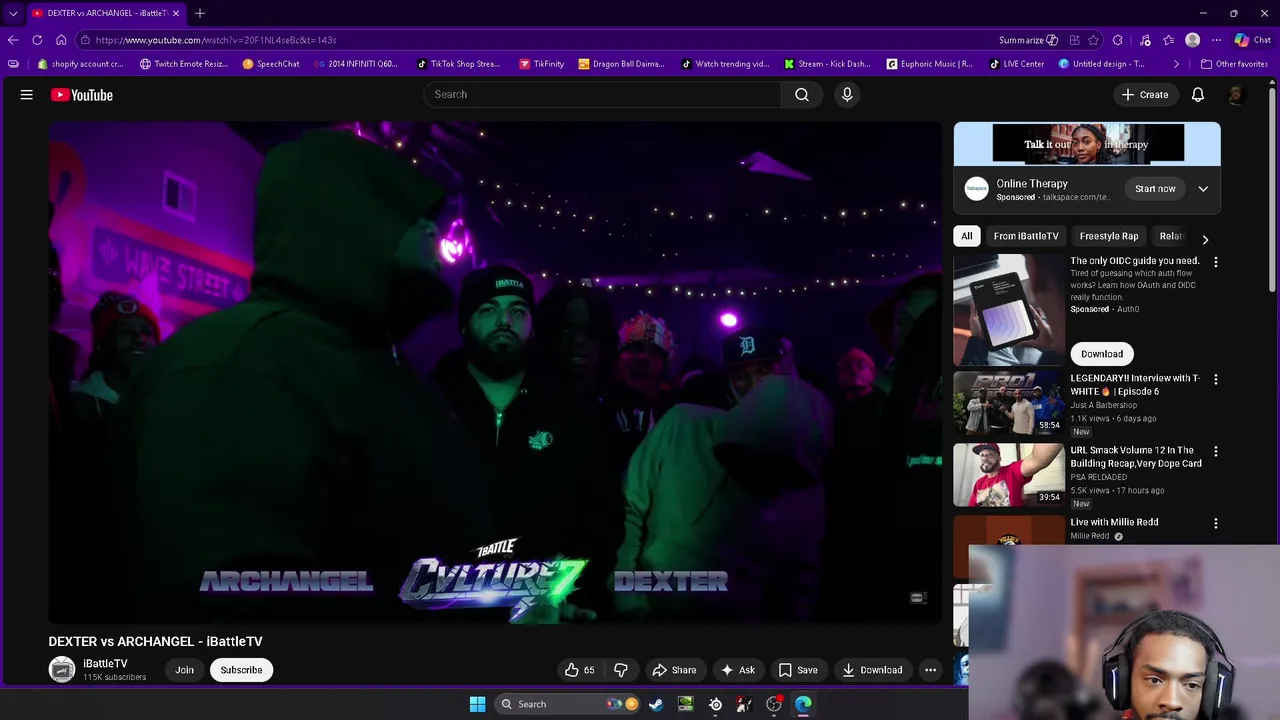Save video to playlist
Image resolution: width=1280 pixels, height=720 pixels.
[798, 670]
